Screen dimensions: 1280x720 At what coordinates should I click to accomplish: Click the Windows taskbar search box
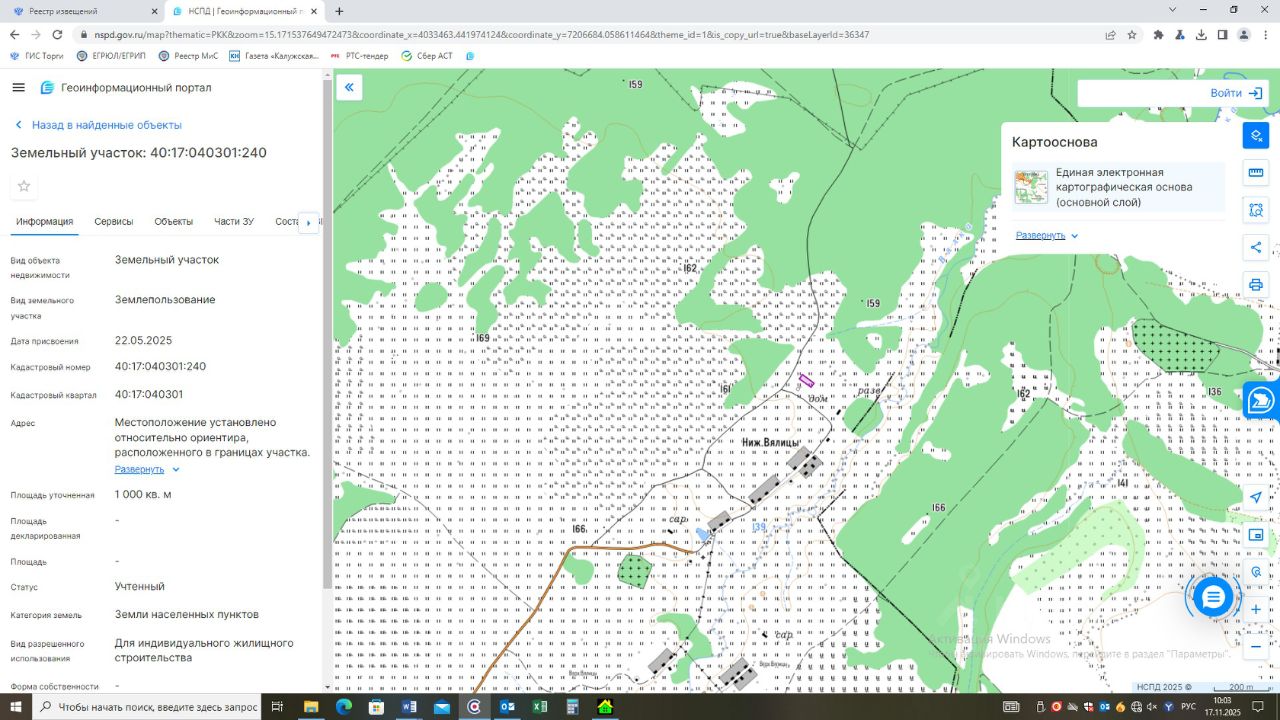(148, 707)
